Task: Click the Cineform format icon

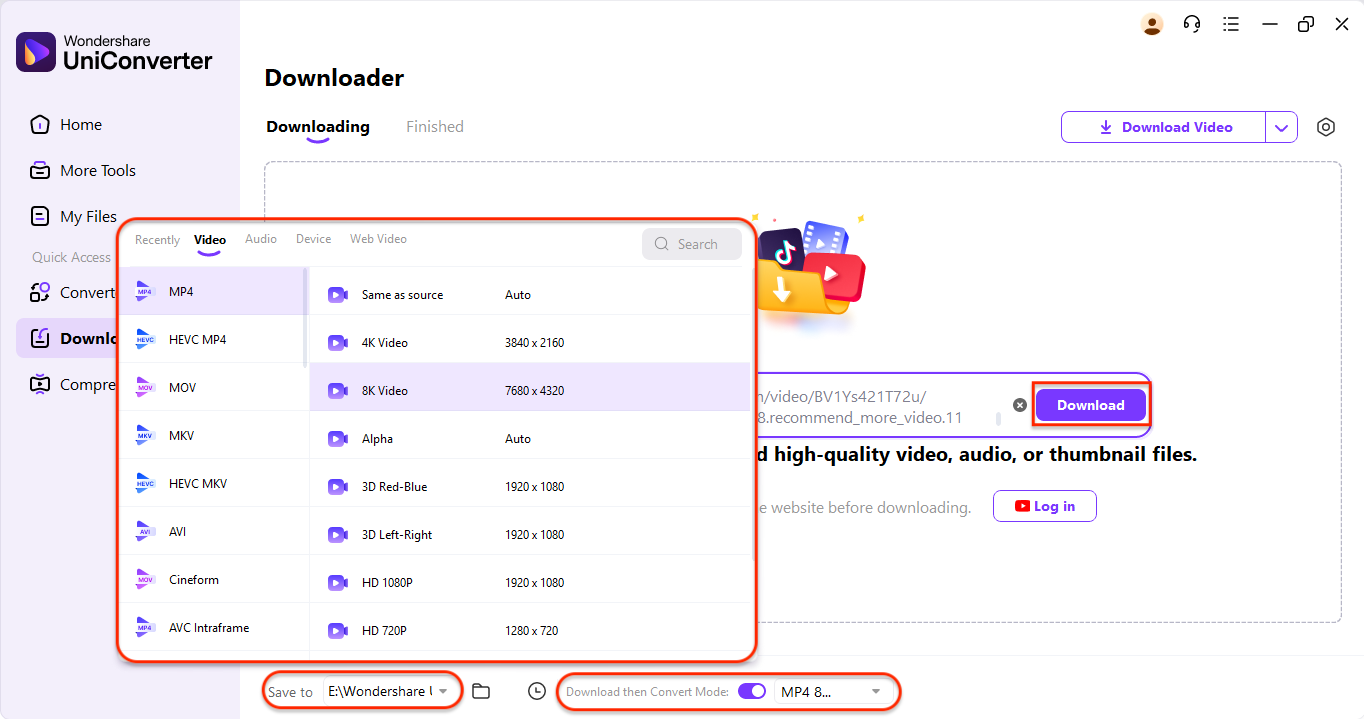Action: pos(146,580)
